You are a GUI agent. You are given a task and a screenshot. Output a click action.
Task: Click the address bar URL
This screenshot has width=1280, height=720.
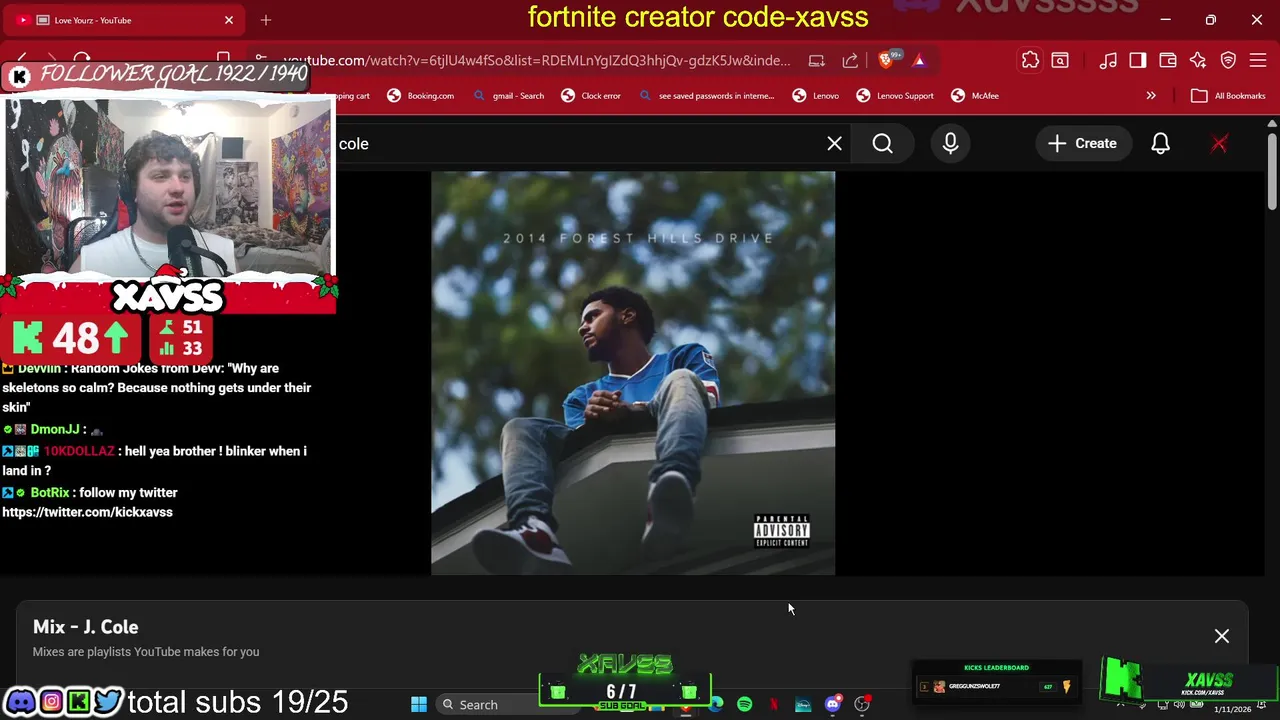[x=537, y=60]
